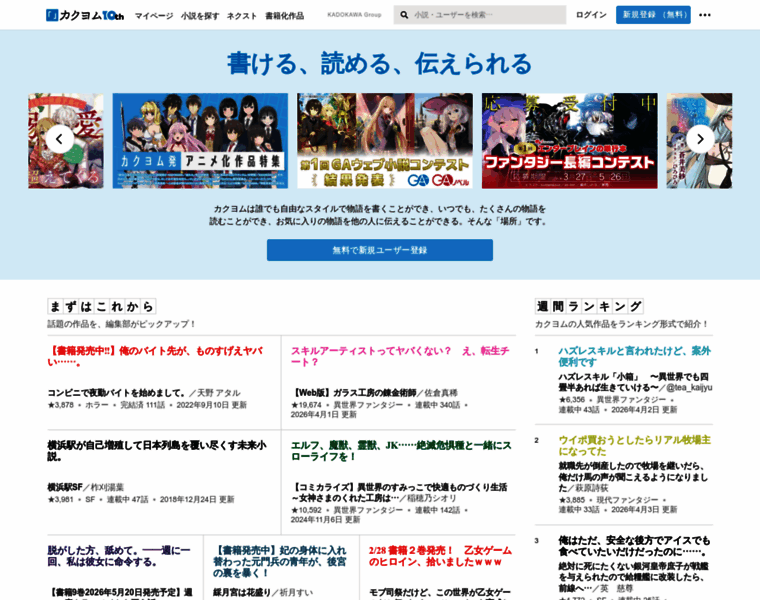Open the partly visible left edge banner

(66, 141)
